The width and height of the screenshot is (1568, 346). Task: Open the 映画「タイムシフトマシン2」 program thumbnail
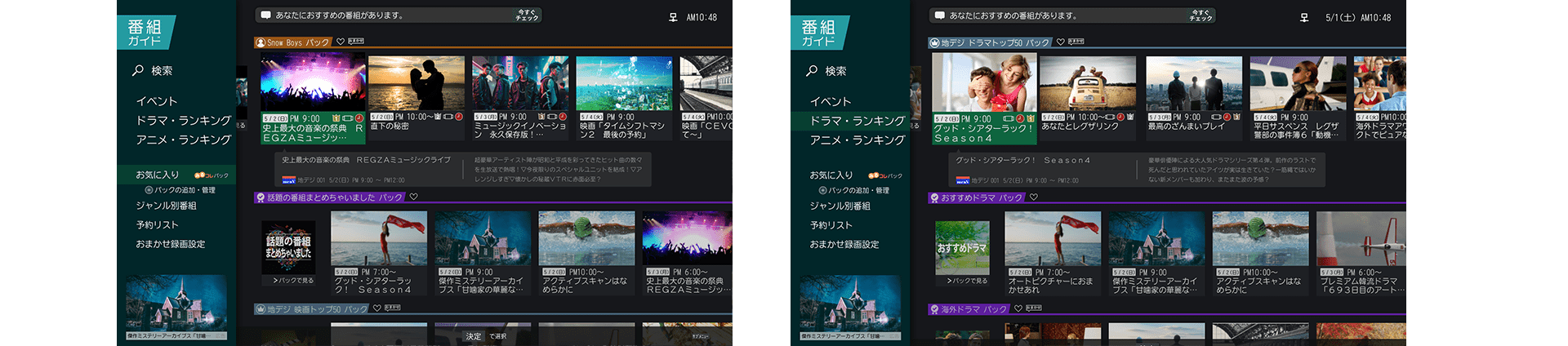[x=624, y=82]
